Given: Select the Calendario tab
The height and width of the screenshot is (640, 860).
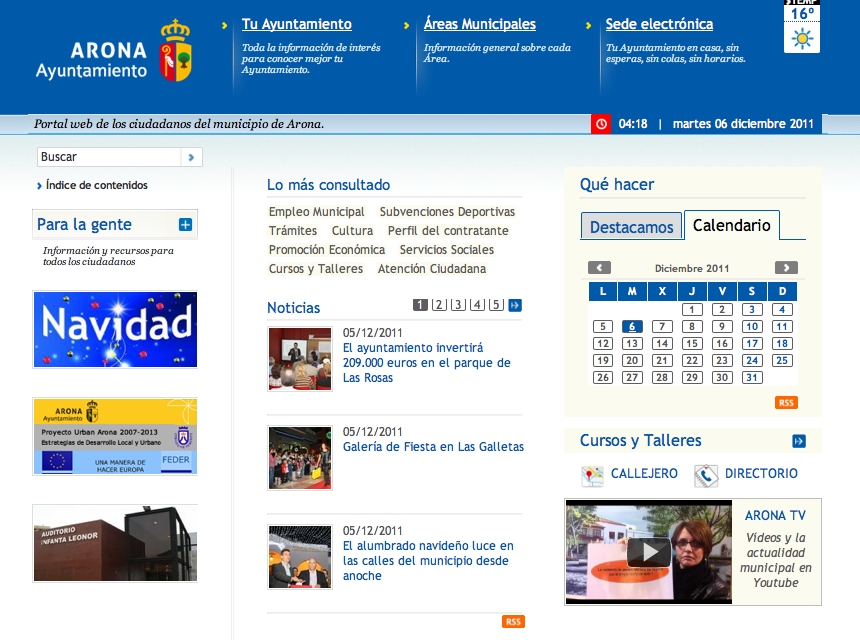Looking at the screenshot, I should [x=731, y=226].
